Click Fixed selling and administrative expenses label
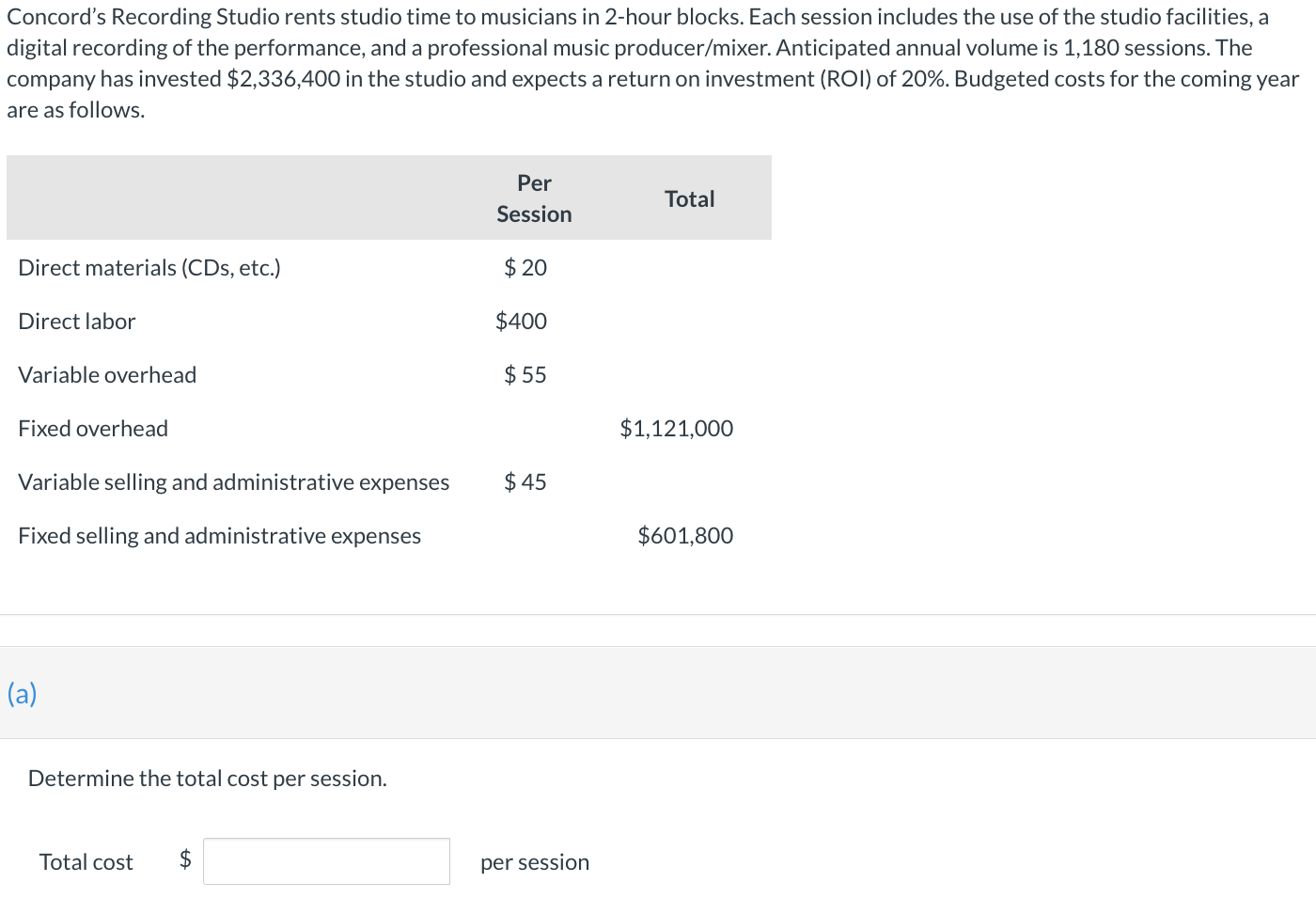1316x914 pixels. 220,536
